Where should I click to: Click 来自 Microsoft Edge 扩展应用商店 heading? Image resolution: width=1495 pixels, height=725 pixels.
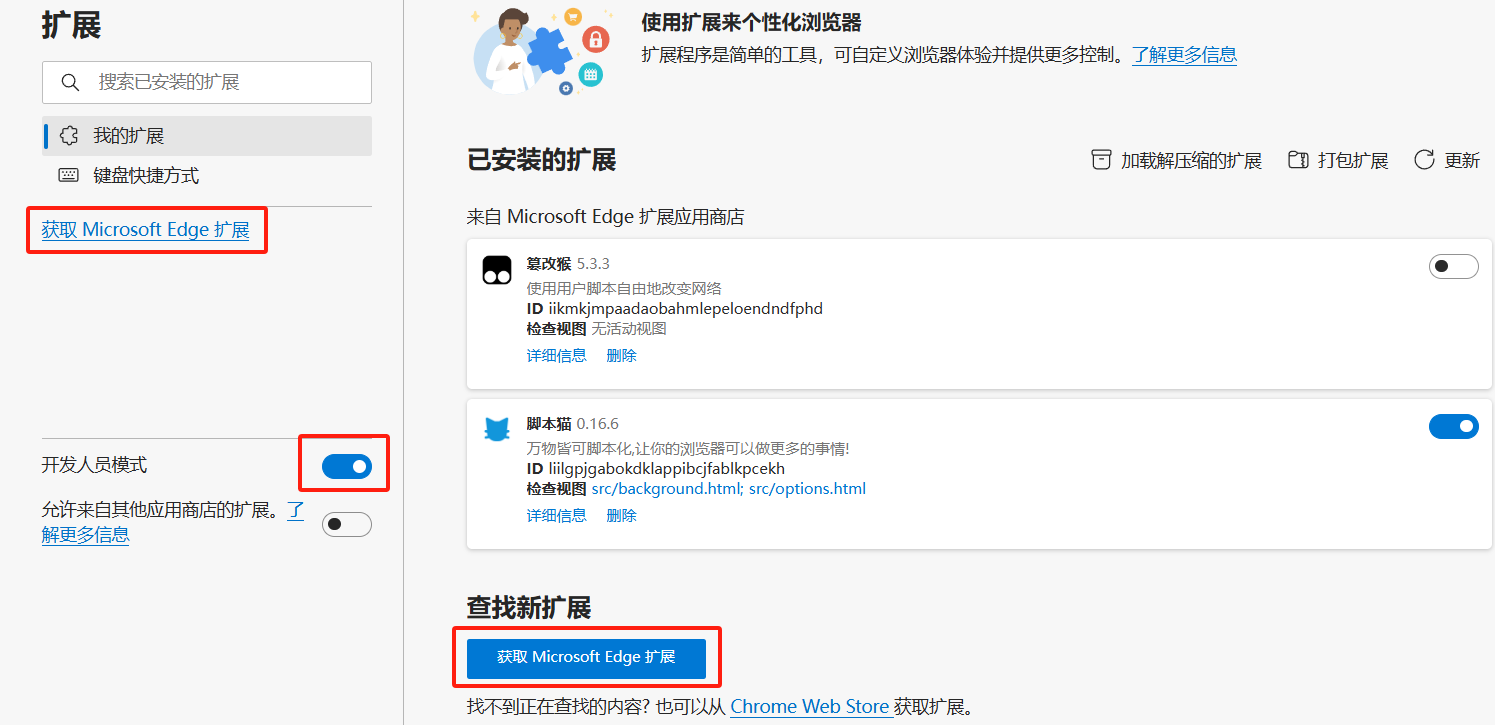coord(605,217)
